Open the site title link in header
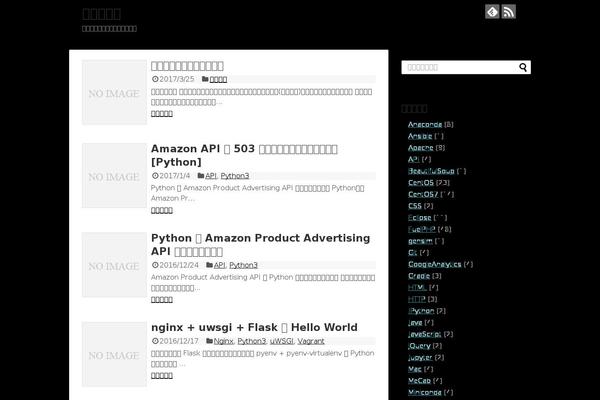The width and height of the screenshot is (600, 400). click(101, 14)
